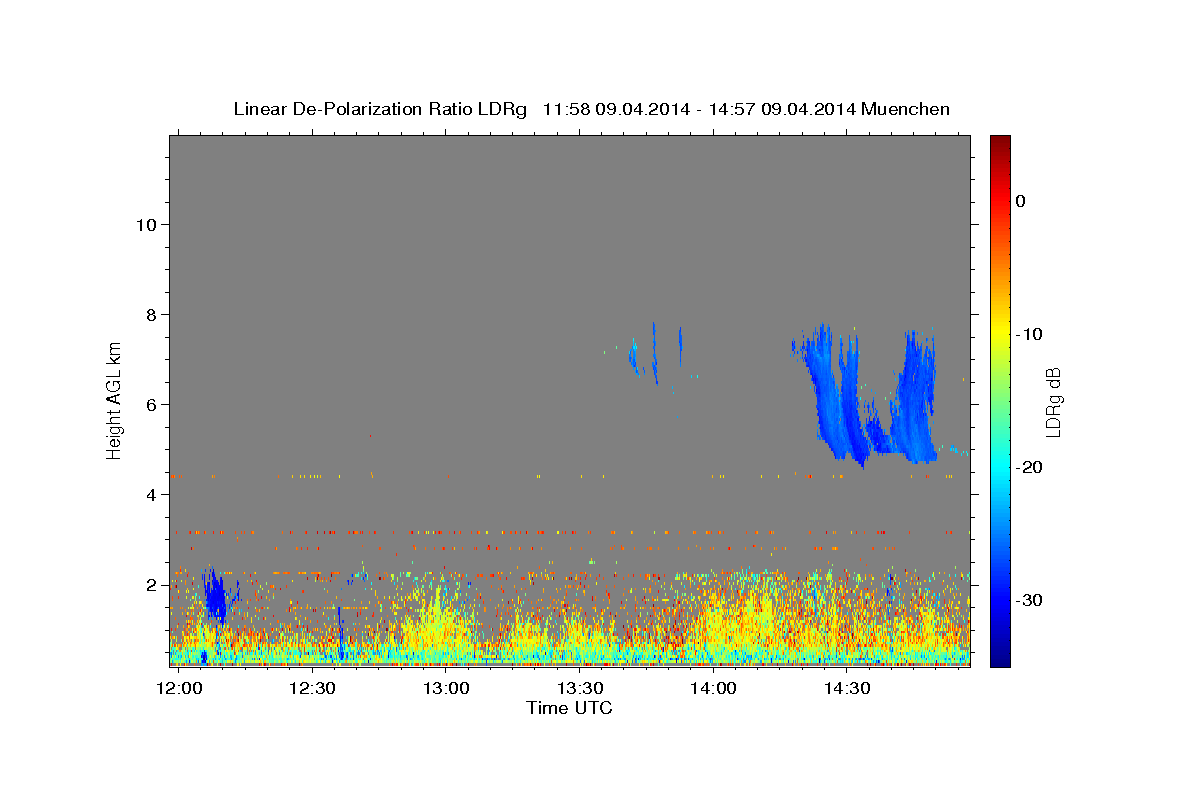The width and height of the screenshot is (1200, 800).
Task: Click the height tick label 2
Action: point(152,584)
